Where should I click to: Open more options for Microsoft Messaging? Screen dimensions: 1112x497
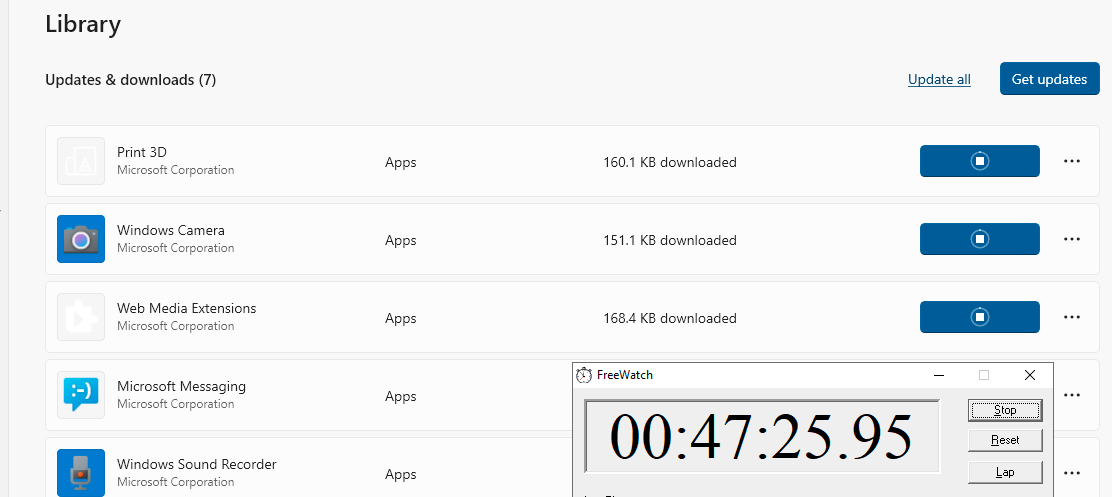click(x=1072, y=395)
